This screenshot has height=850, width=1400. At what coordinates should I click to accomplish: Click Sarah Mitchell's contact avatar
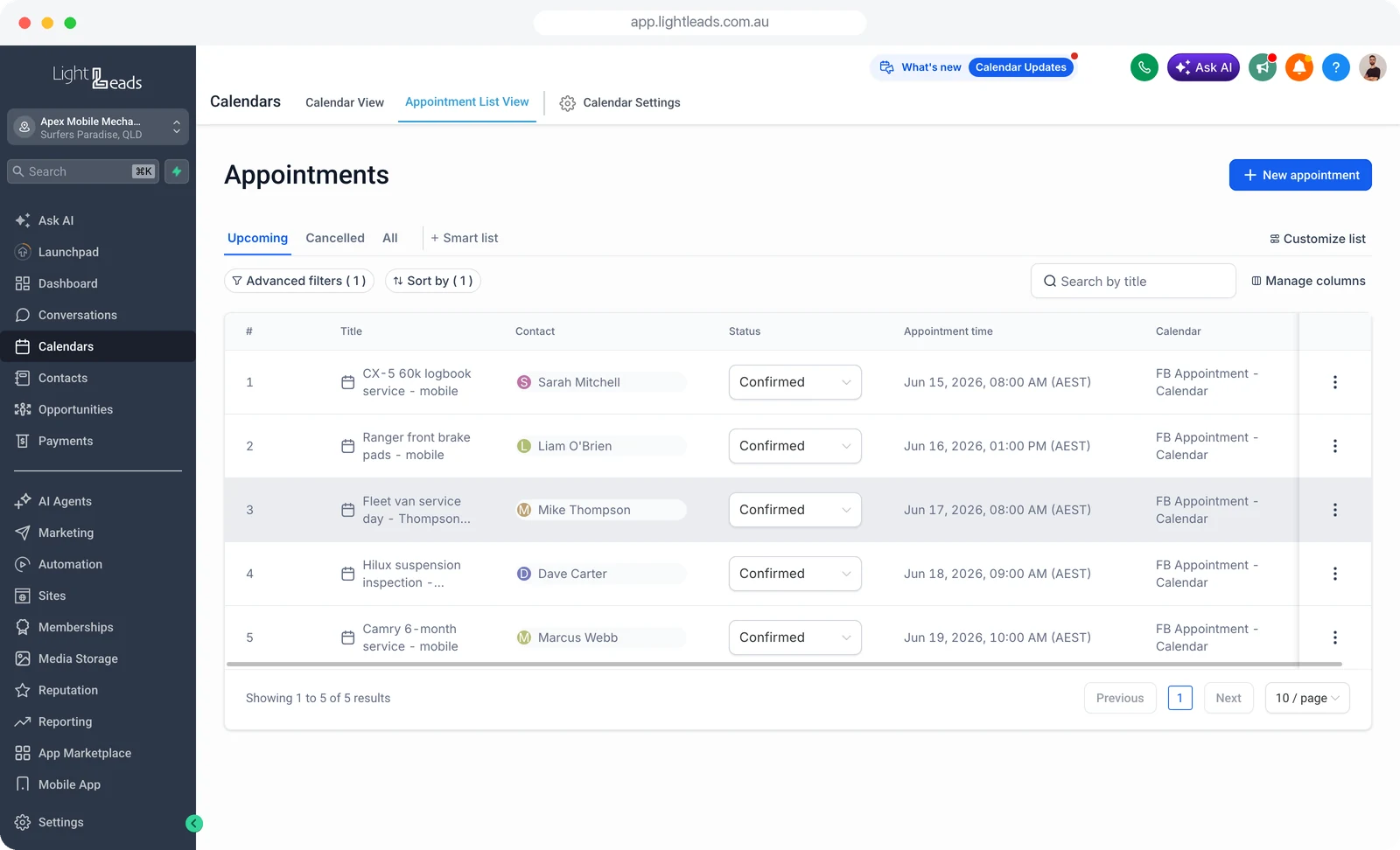point(524,382)
